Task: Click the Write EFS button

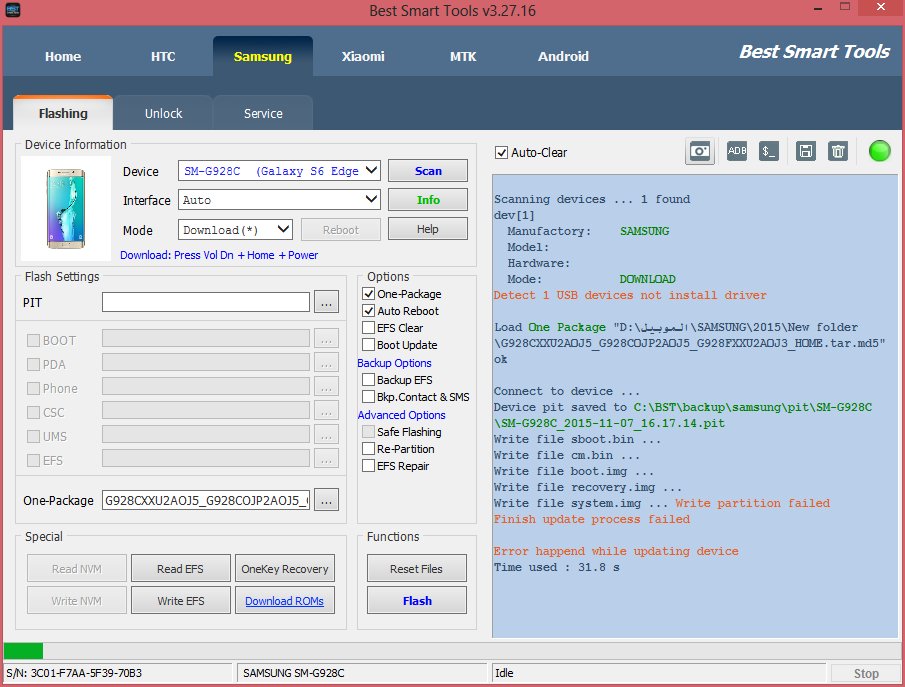Action: tap(181, 600)
